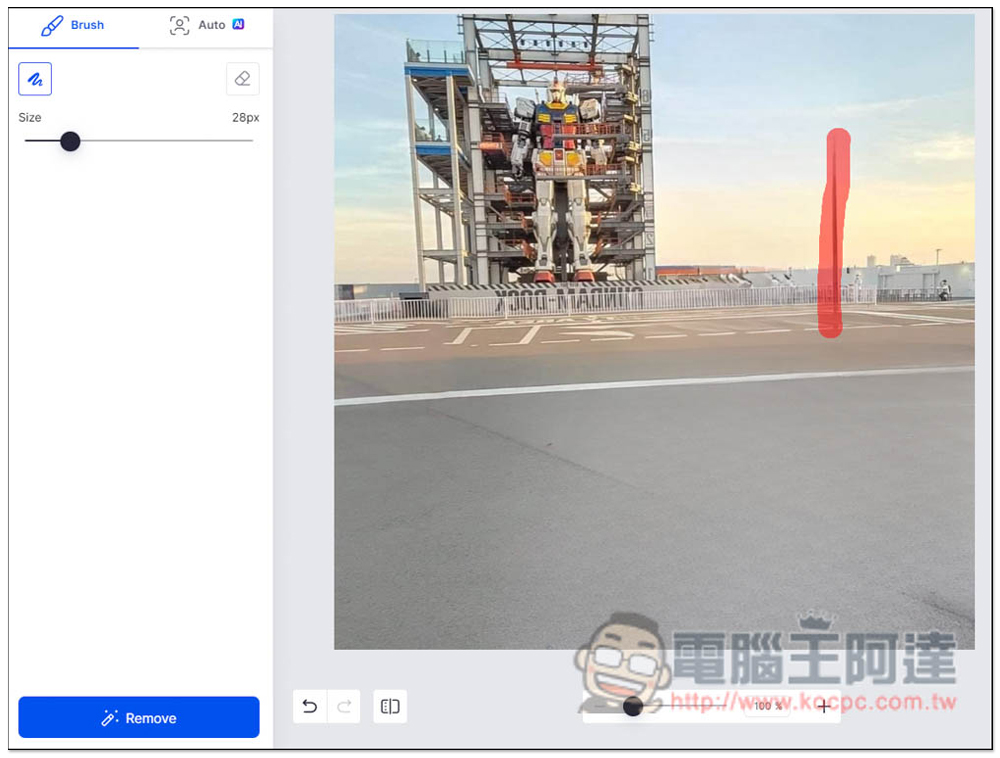
Task: Click the red painted brush stroke
Action: click(x=833, y=230)
